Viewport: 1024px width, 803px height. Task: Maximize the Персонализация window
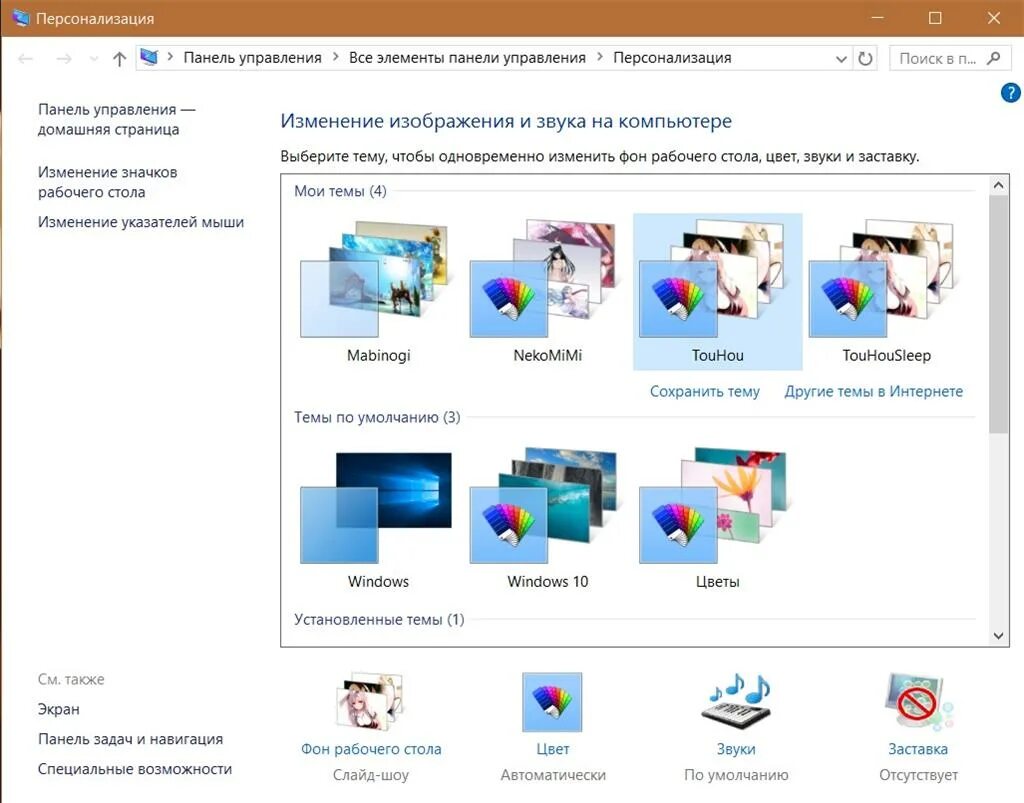[935, 18]
